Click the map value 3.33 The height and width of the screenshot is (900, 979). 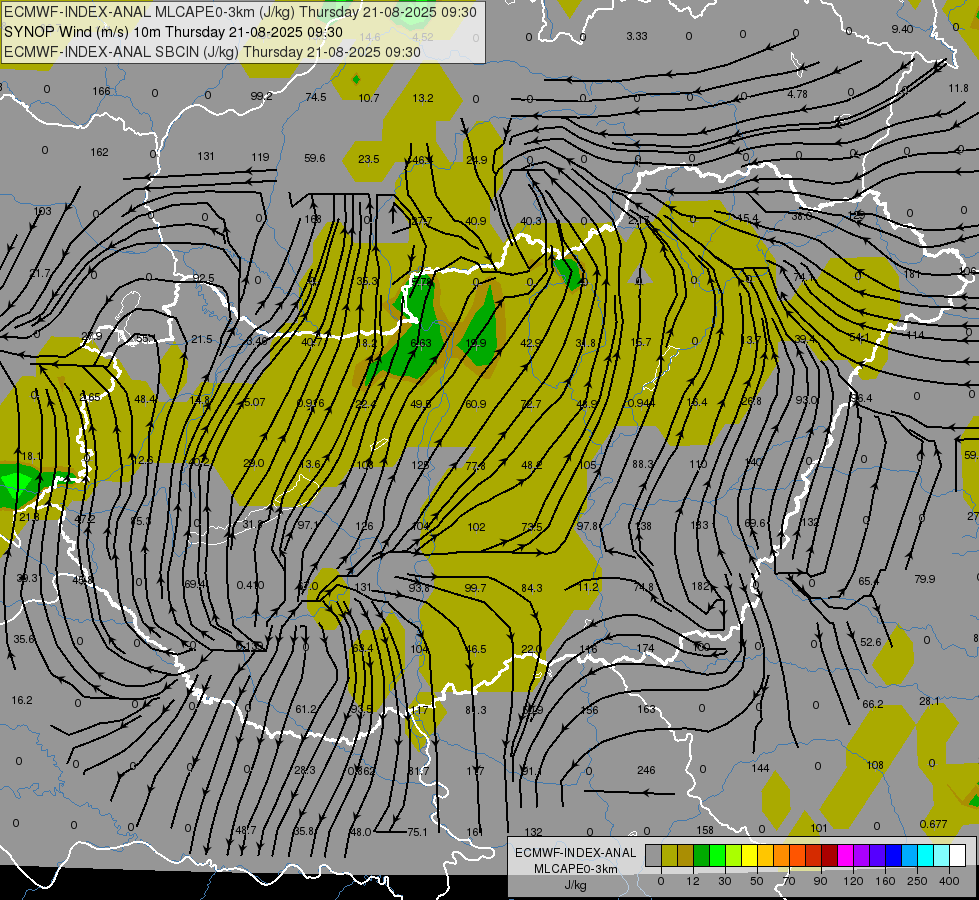tap(637, 36)
